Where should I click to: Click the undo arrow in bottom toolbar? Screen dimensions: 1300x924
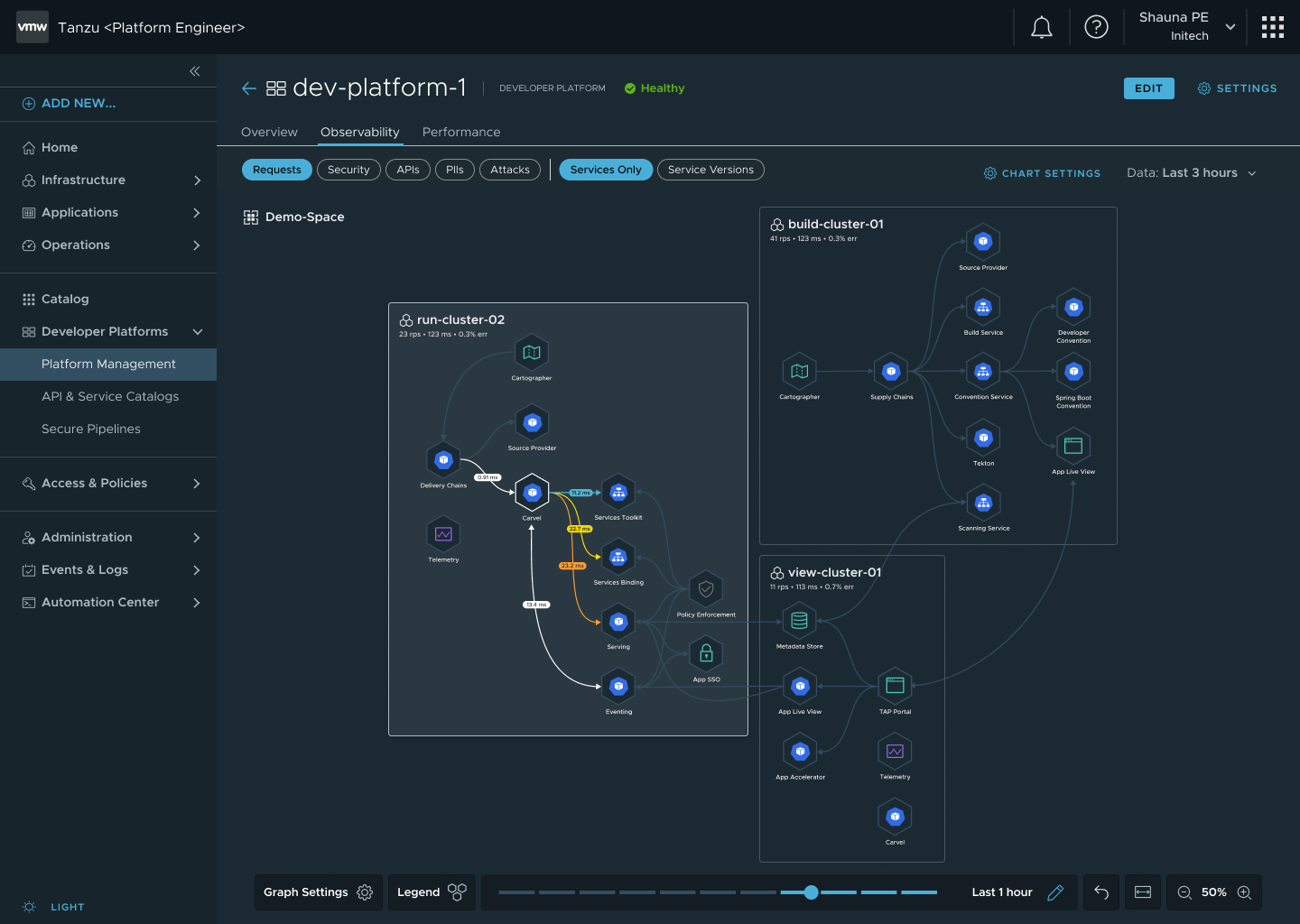point(1101,892)
